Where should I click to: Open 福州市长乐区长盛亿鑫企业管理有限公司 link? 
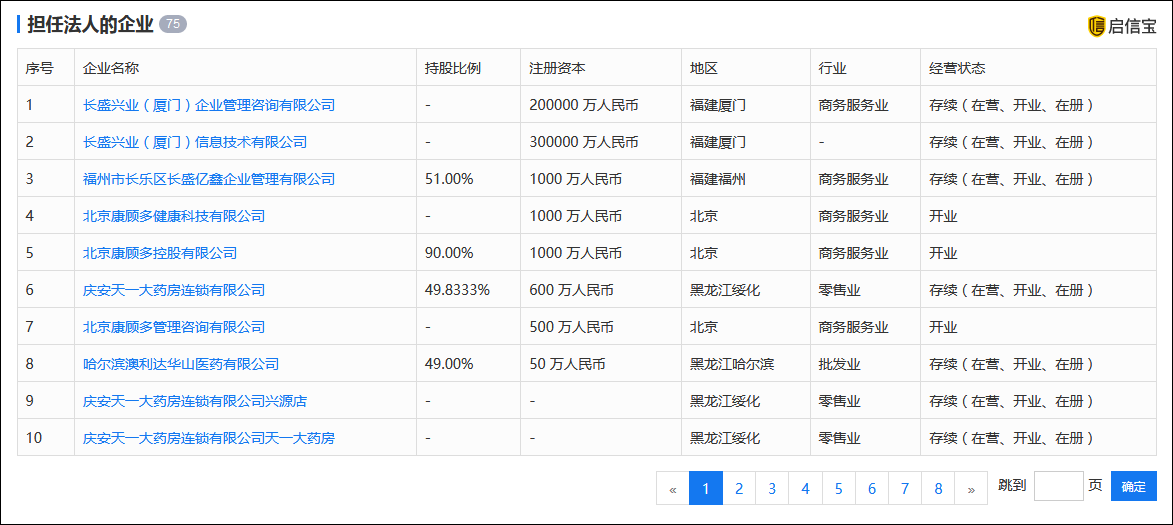point(209,179)
